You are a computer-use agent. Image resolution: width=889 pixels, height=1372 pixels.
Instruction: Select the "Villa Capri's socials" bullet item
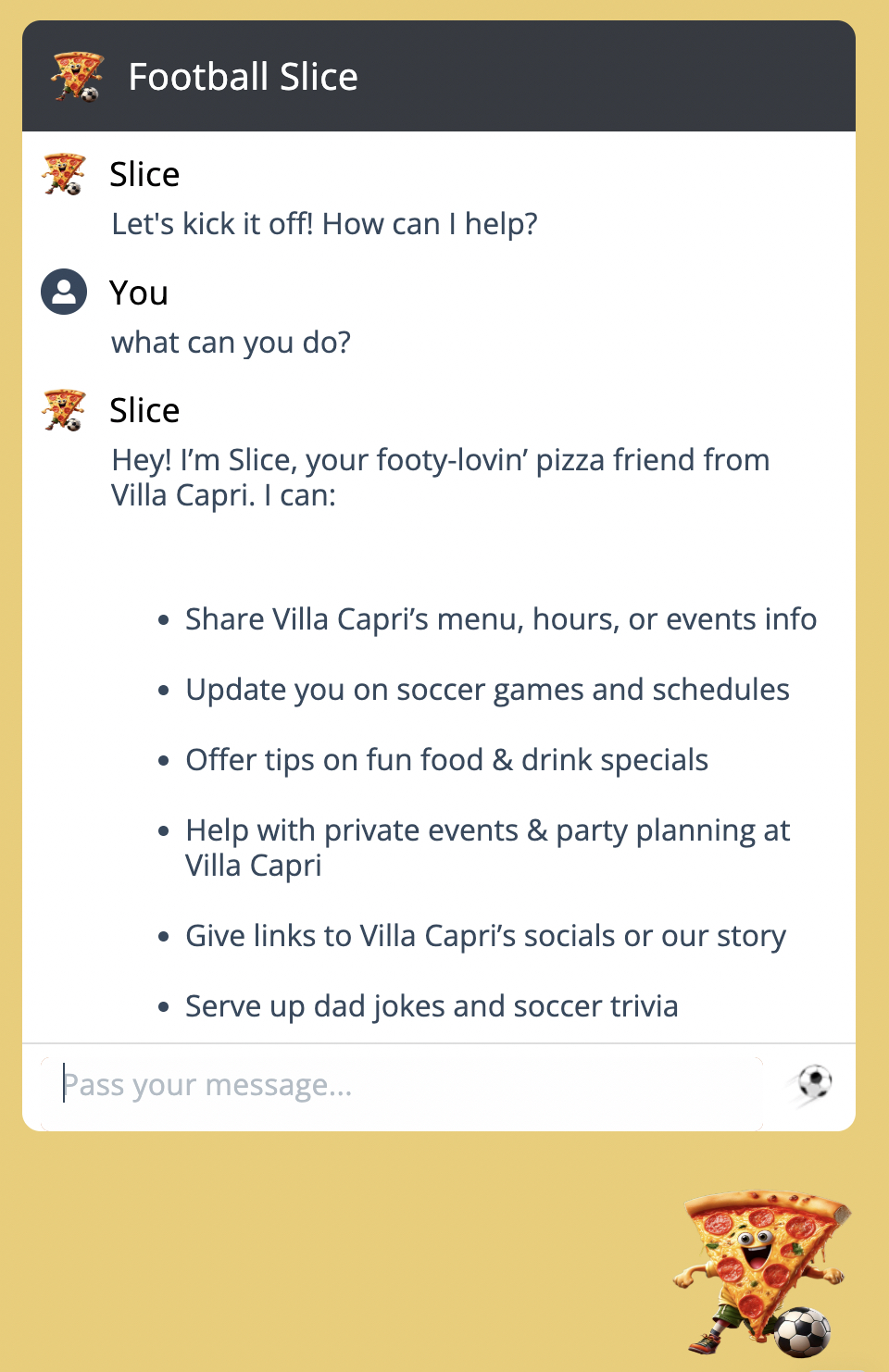[485, 936]
